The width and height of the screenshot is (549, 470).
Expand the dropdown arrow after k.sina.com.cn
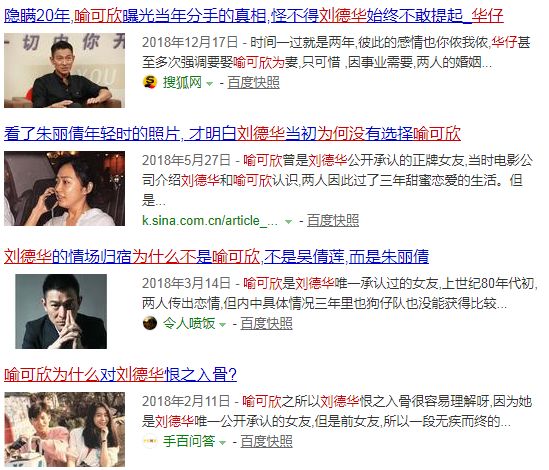tap(289, 222)
